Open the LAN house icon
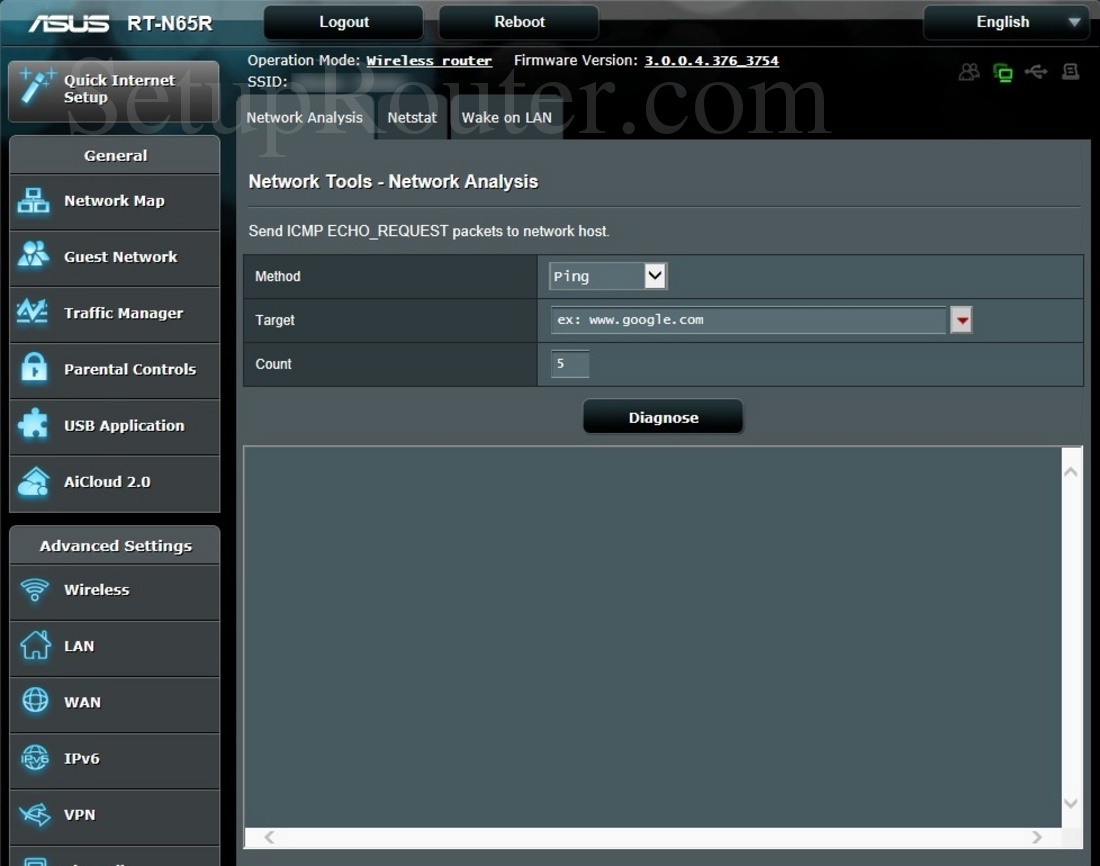This screenshot has width=1100, height=866. pyautogui.click(x=34, y=646)
